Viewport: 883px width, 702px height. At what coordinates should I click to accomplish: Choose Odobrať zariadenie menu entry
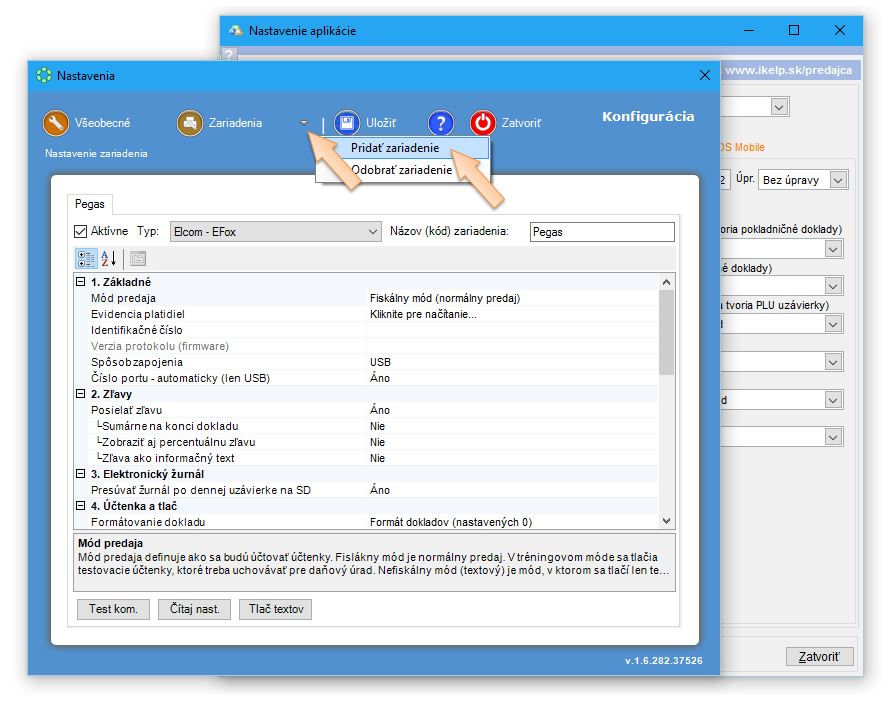pos(401,170)
